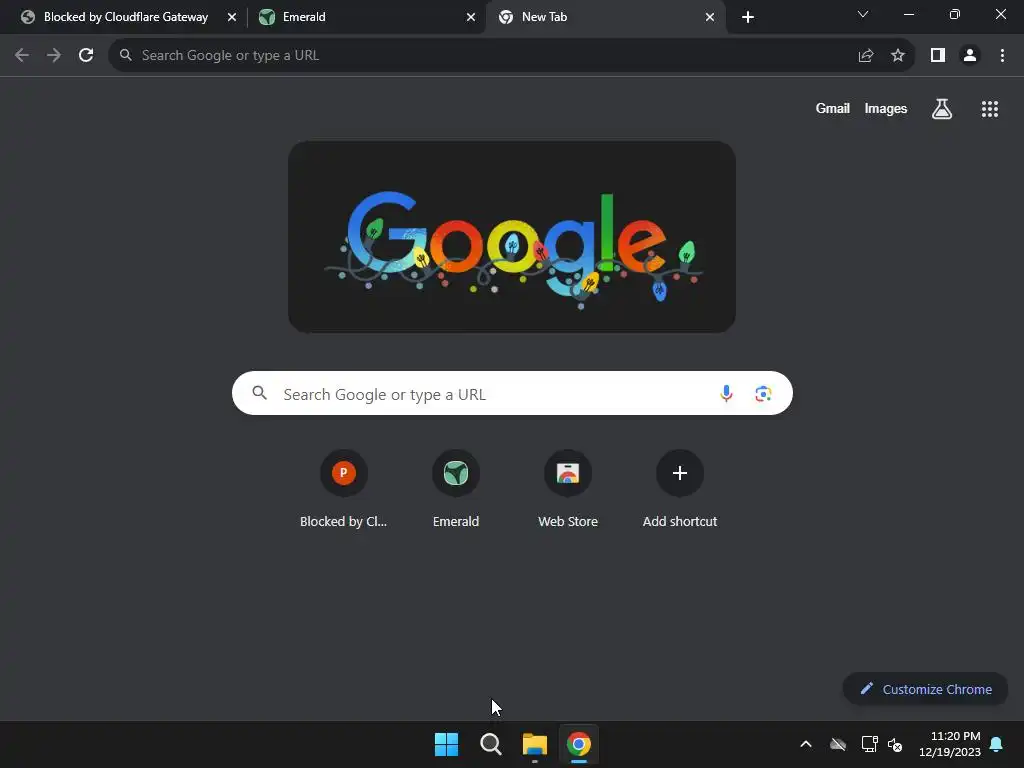Open the Chrome three-dot menu

coord(1002,56)
